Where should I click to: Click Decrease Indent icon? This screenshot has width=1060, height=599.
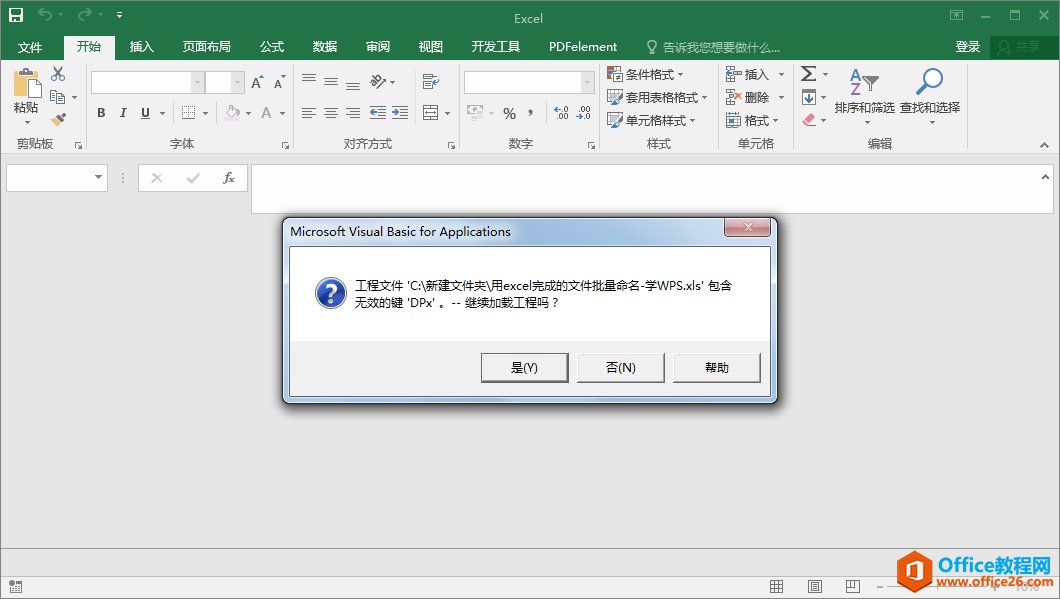[x=378, y=113]
